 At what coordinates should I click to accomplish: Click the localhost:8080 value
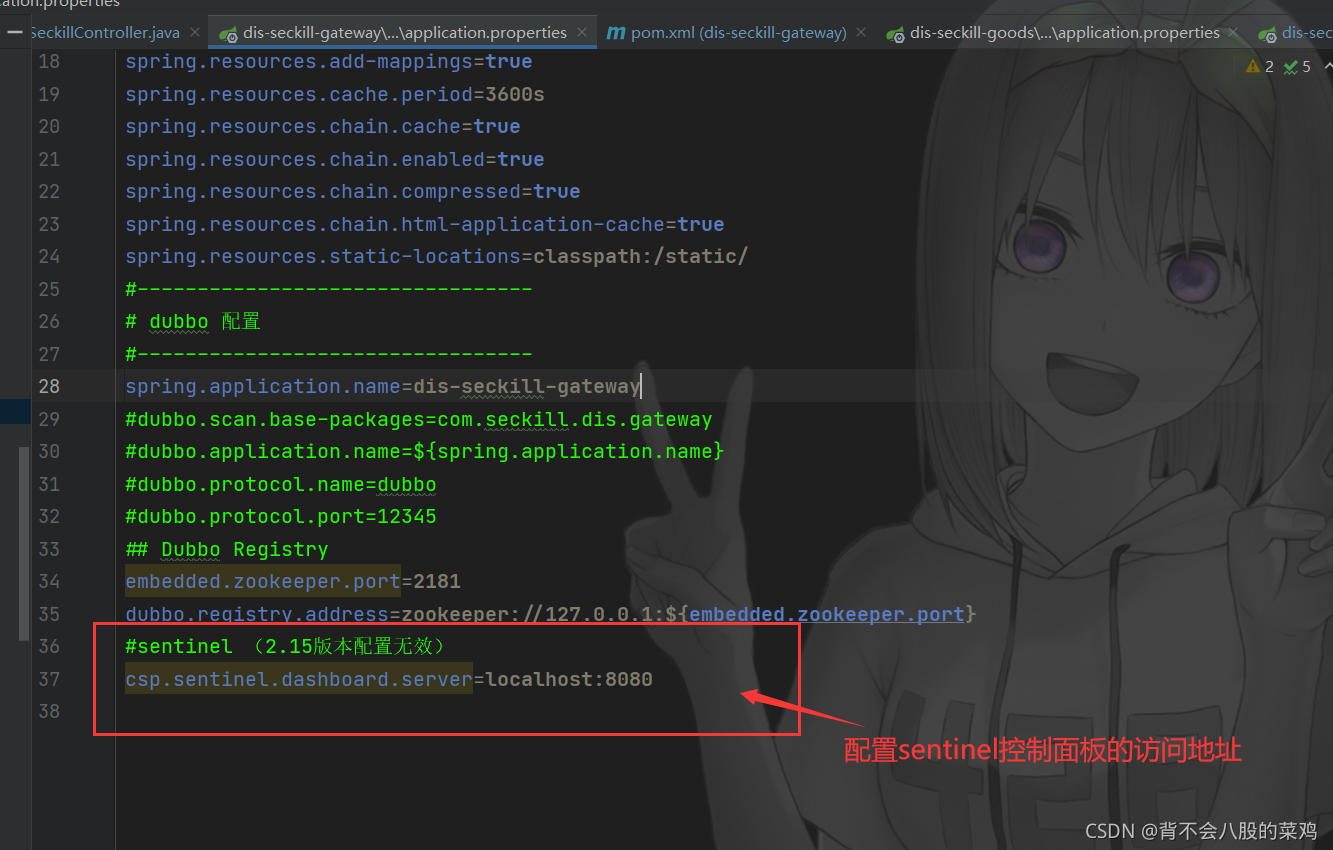(569, 679)
